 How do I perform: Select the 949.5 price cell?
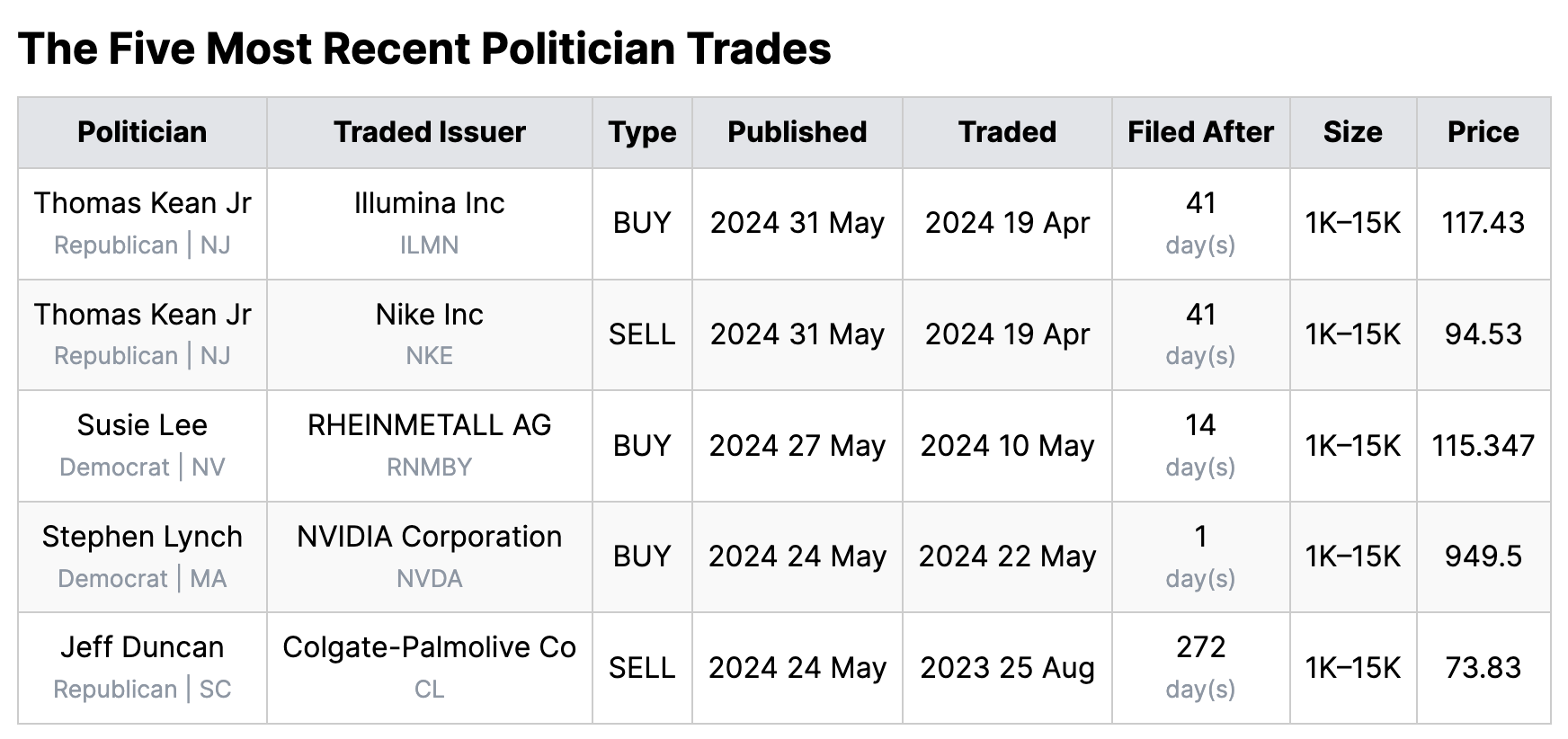pos(1483,556)
